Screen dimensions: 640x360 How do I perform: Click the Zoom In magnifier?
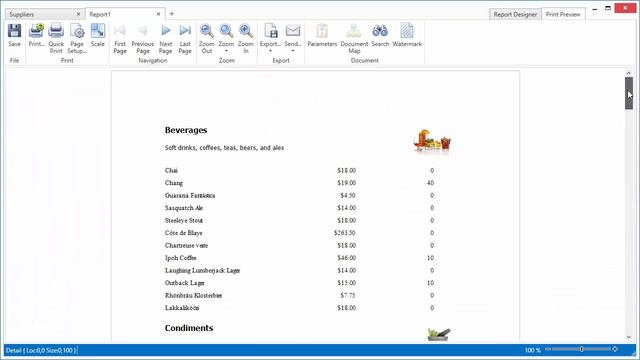(x=246, y=31)
